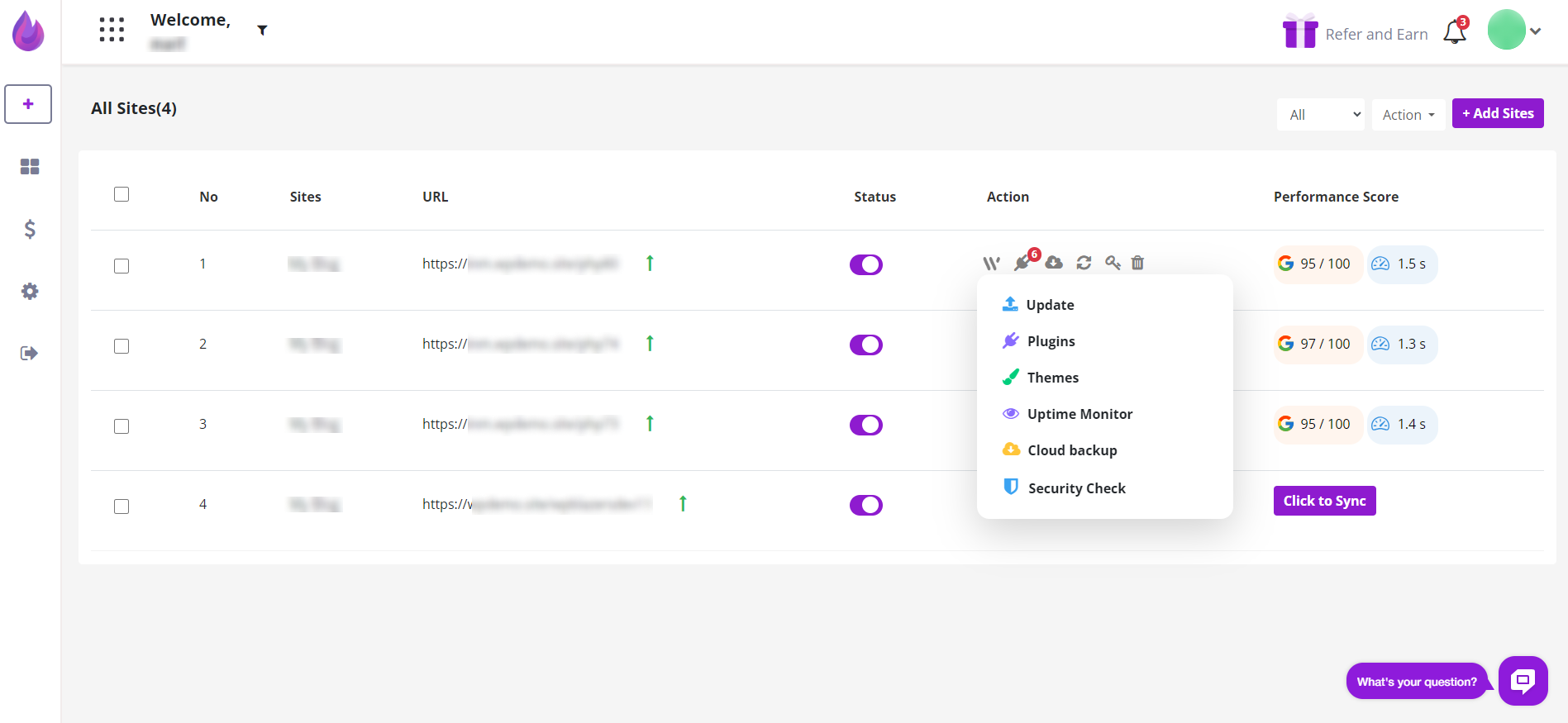Check the checkbox for site 3
1568x723 pixels.
click(x=122, y=426)
